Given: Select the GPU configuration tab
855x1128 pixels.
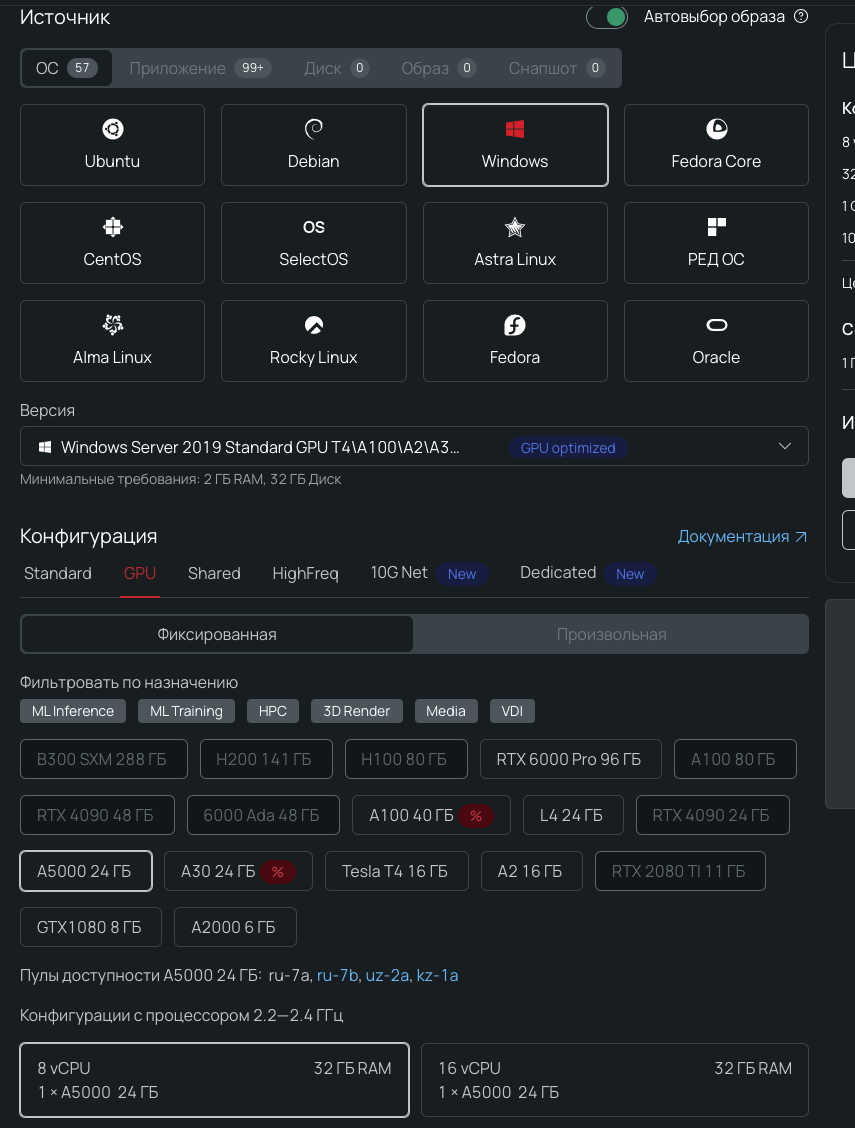Looking at the screenshot, I should [x=140, y=573].
